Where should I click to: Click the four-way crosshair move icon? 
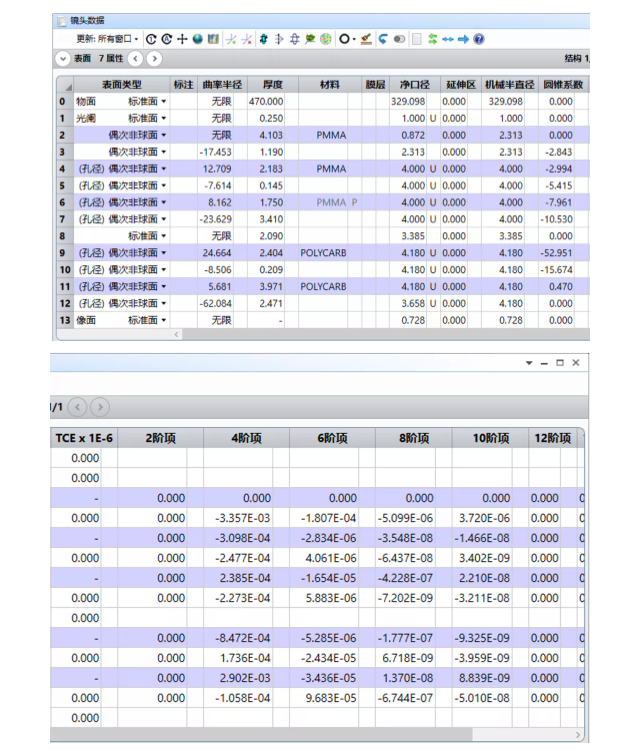click(x=182, y=39)
